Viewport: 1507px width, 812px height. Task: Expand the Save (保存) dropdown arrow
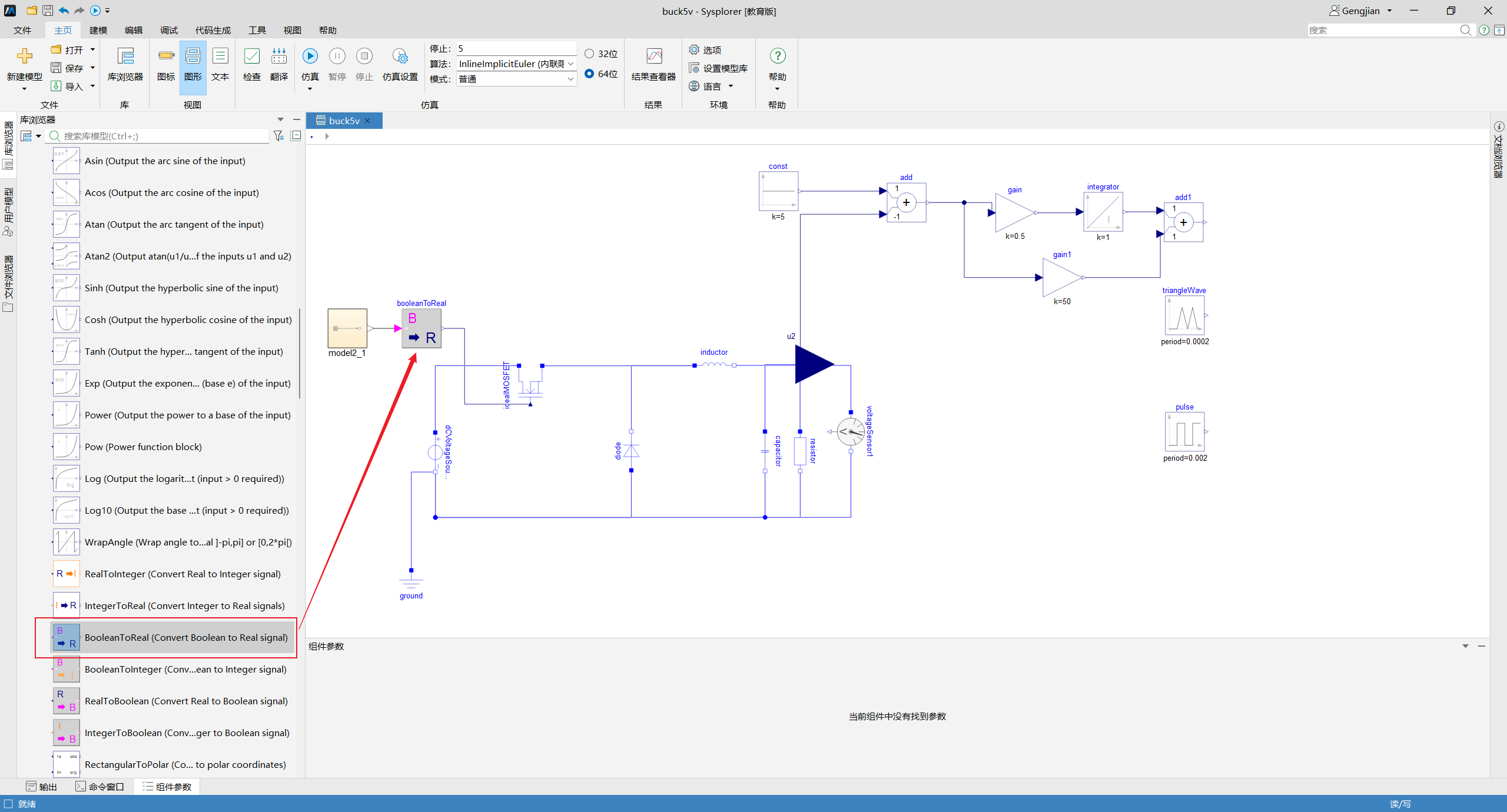click(x=92, y=68)
